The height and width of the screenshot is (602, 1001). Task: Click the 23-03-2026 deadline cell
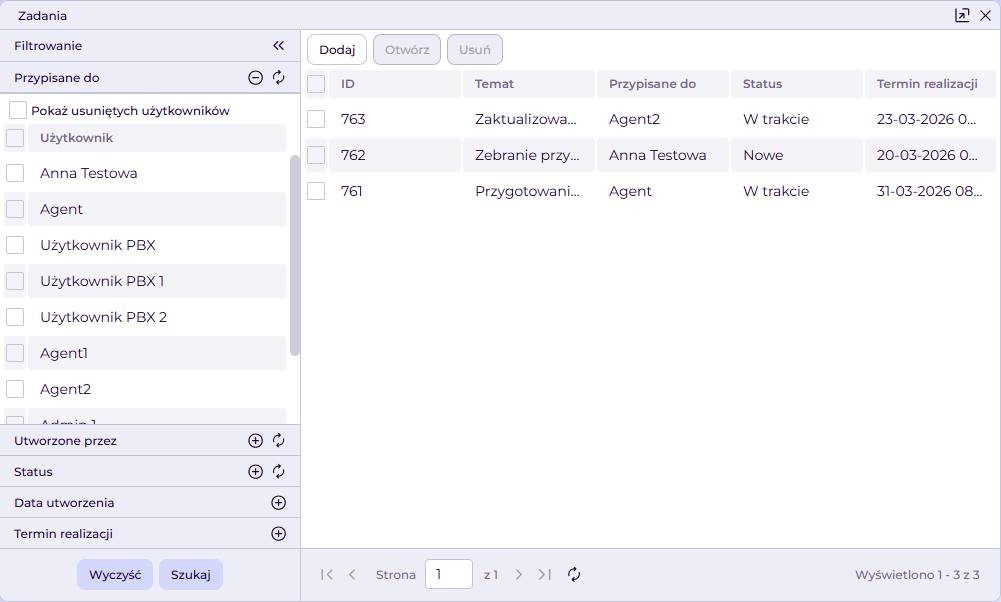930,119
